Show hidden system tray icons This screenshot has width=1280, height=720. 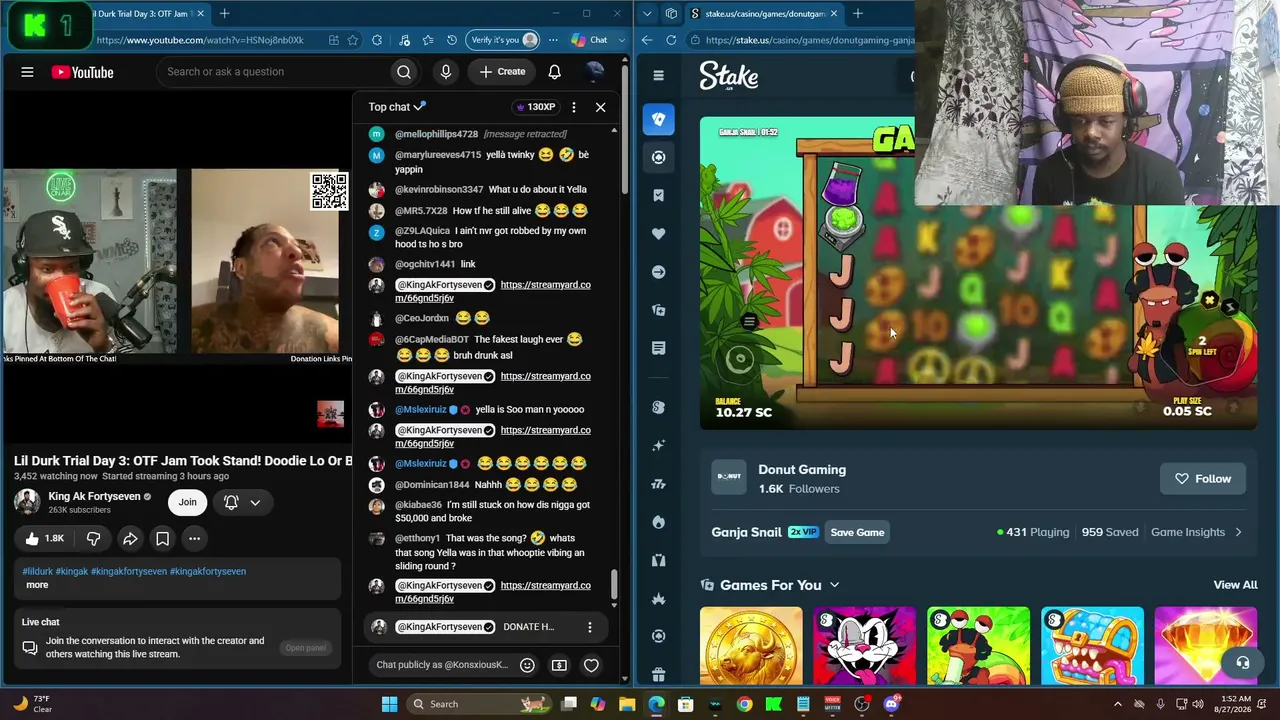[1117, 704]
